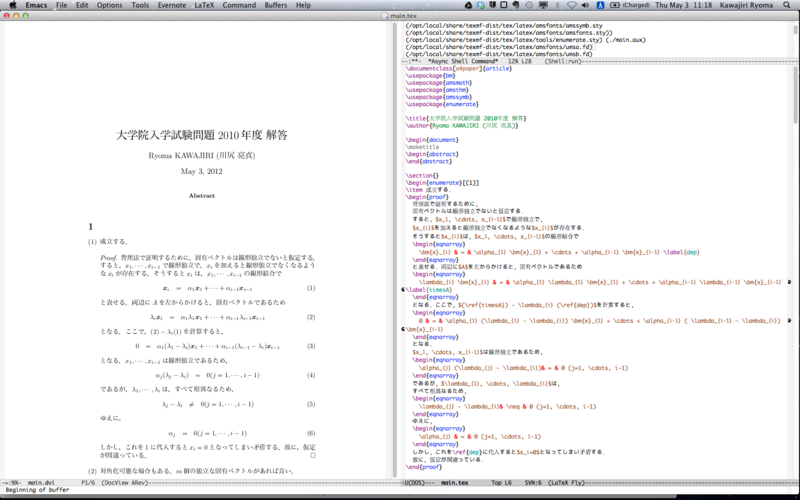Click equation number (3) in preview
Screen dimensions: 800x500
coord(311,346)
